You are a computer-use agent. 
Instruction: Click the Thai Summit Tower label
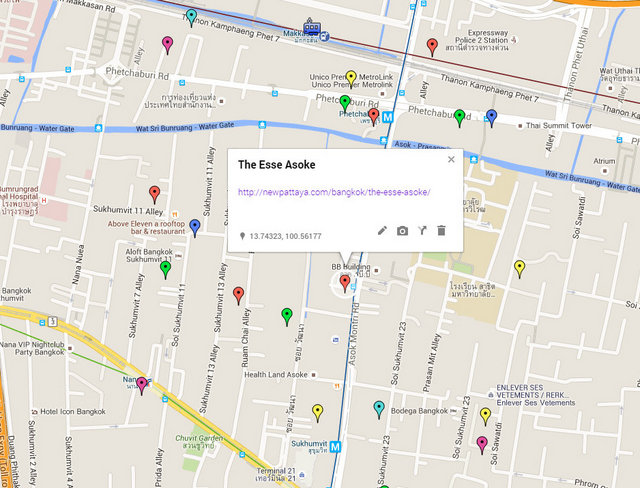559,126
